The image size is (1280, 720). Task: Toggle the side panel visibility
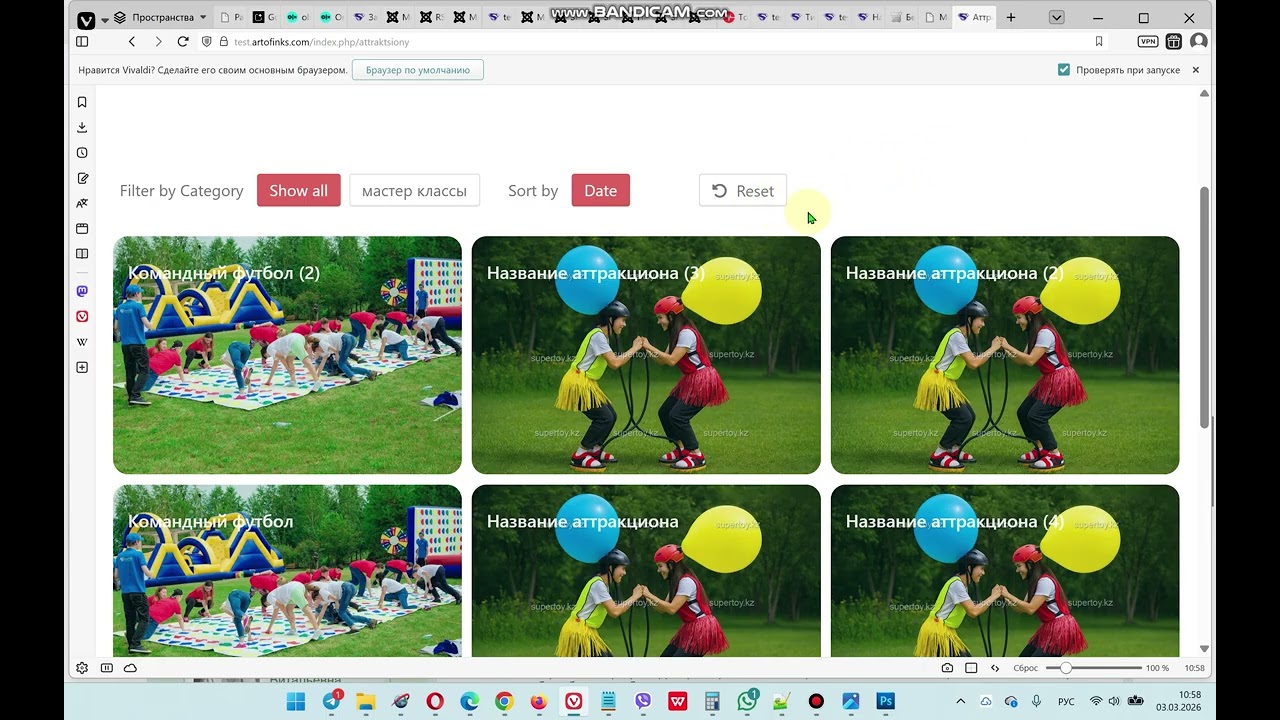click(x=82, y=41)
